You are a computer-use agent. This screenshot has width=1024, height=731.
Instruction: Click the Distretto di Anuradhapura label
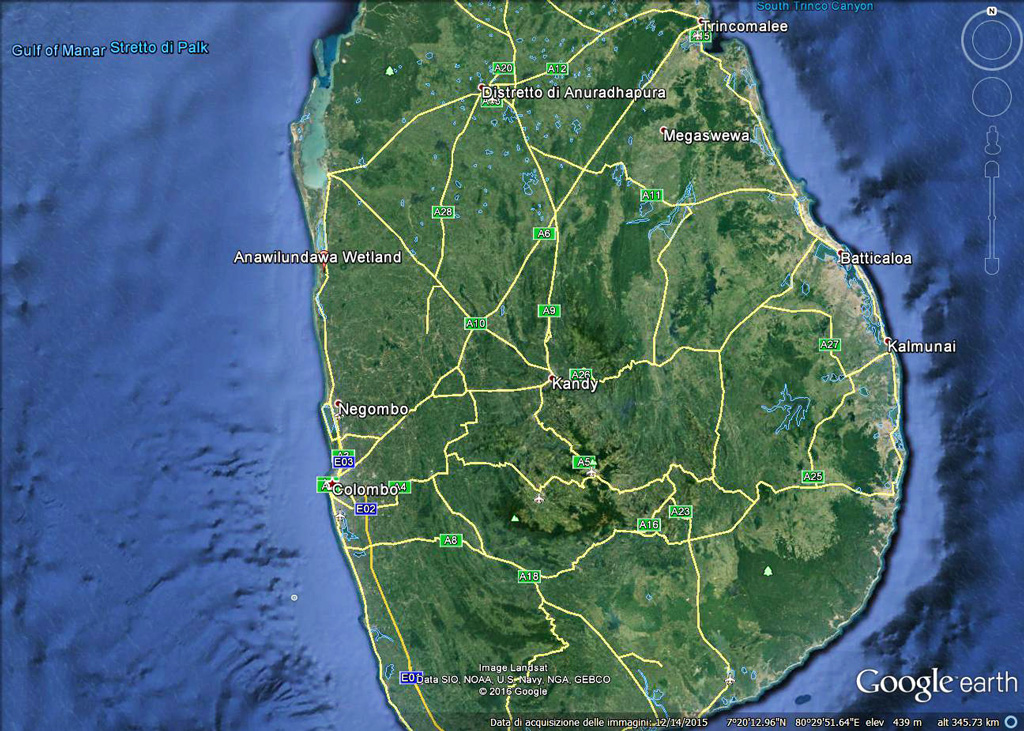point(573,93)
